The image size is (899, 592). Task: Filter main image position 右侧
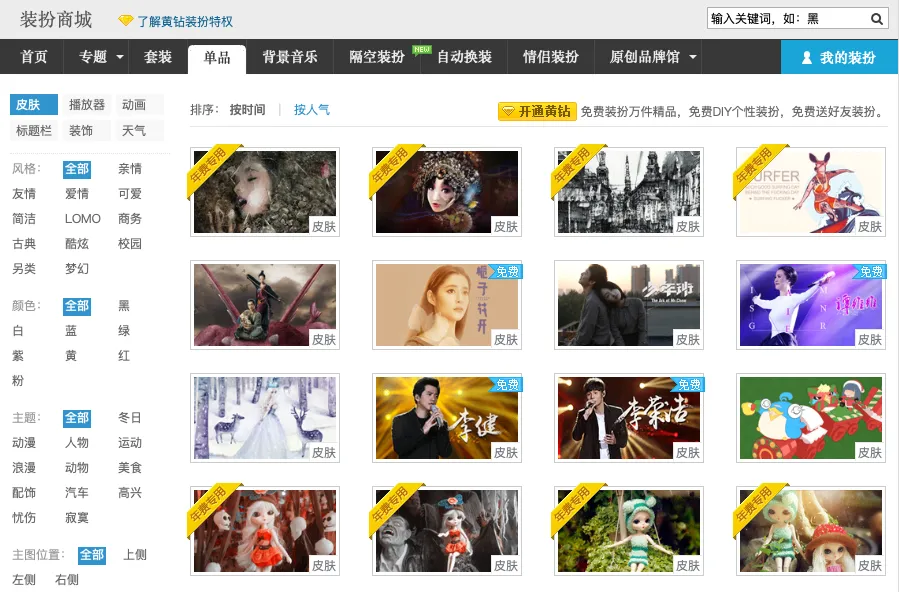(x=67, y=579)
